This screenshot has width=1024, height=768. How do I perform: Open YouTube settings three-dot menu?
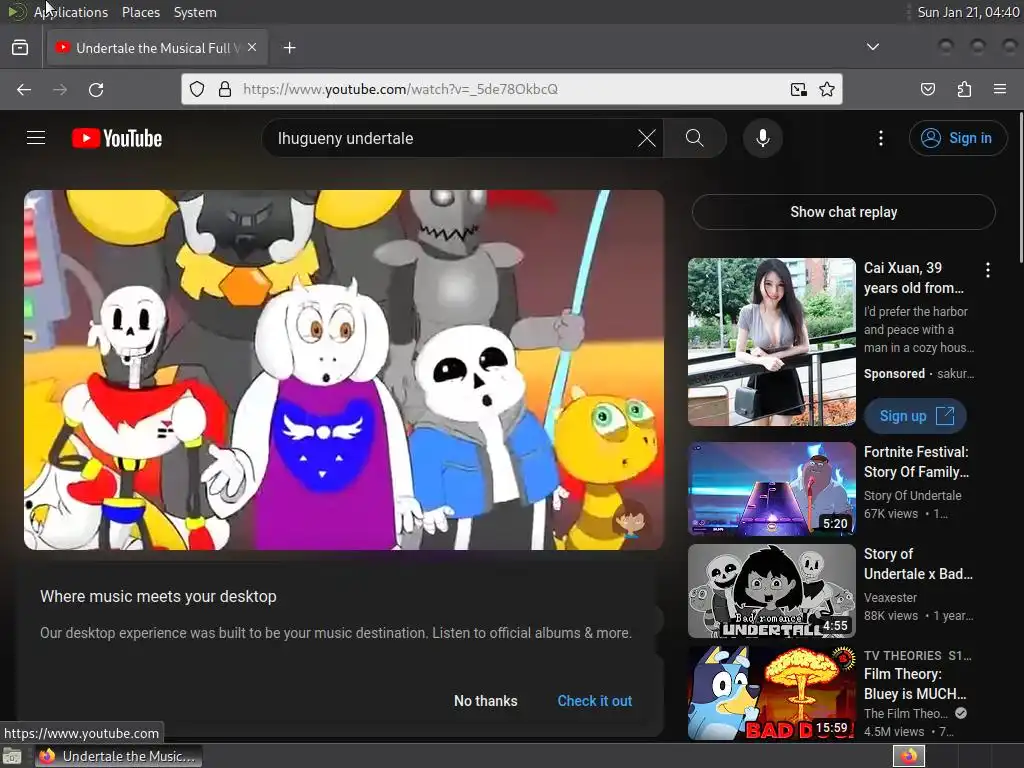(881, 138)
